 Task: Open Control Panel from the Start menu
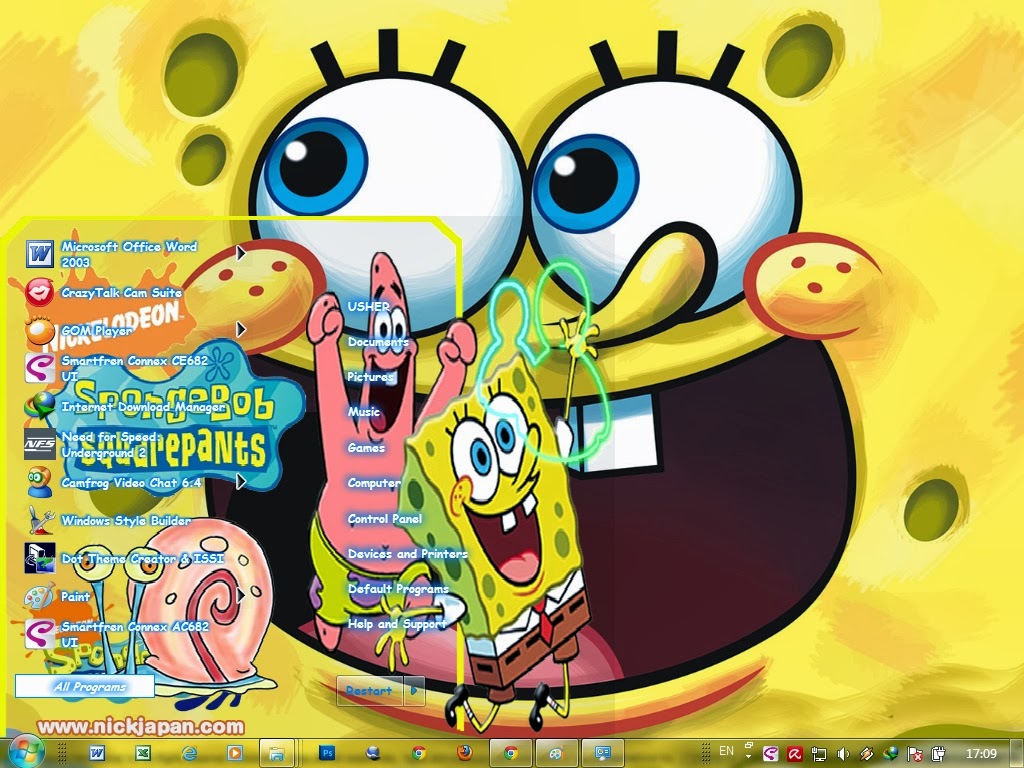click(x=384, y=518)
